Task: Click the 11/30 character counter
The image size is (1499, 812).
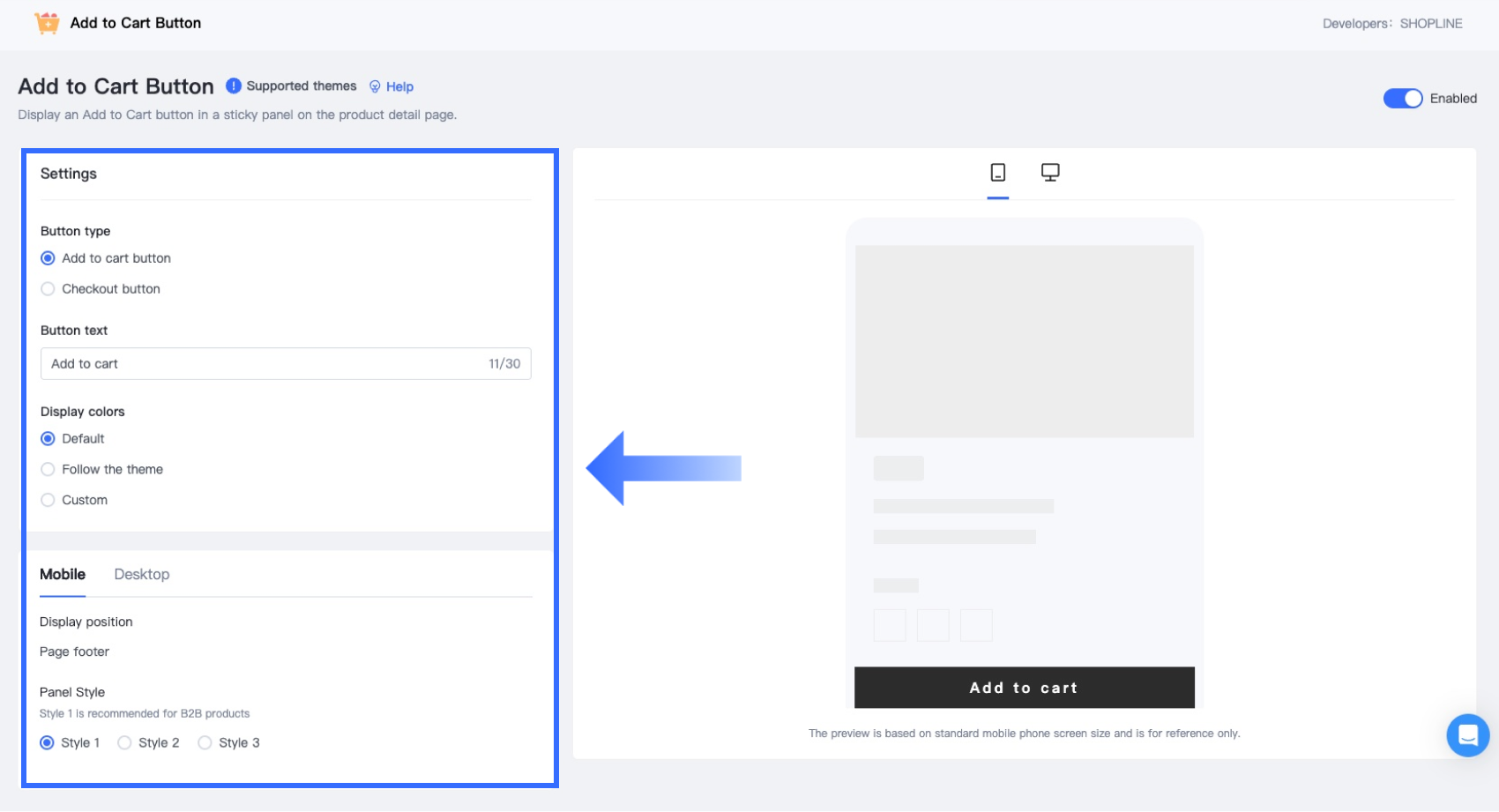Action: pyautogui.click(x=504, y=364)
